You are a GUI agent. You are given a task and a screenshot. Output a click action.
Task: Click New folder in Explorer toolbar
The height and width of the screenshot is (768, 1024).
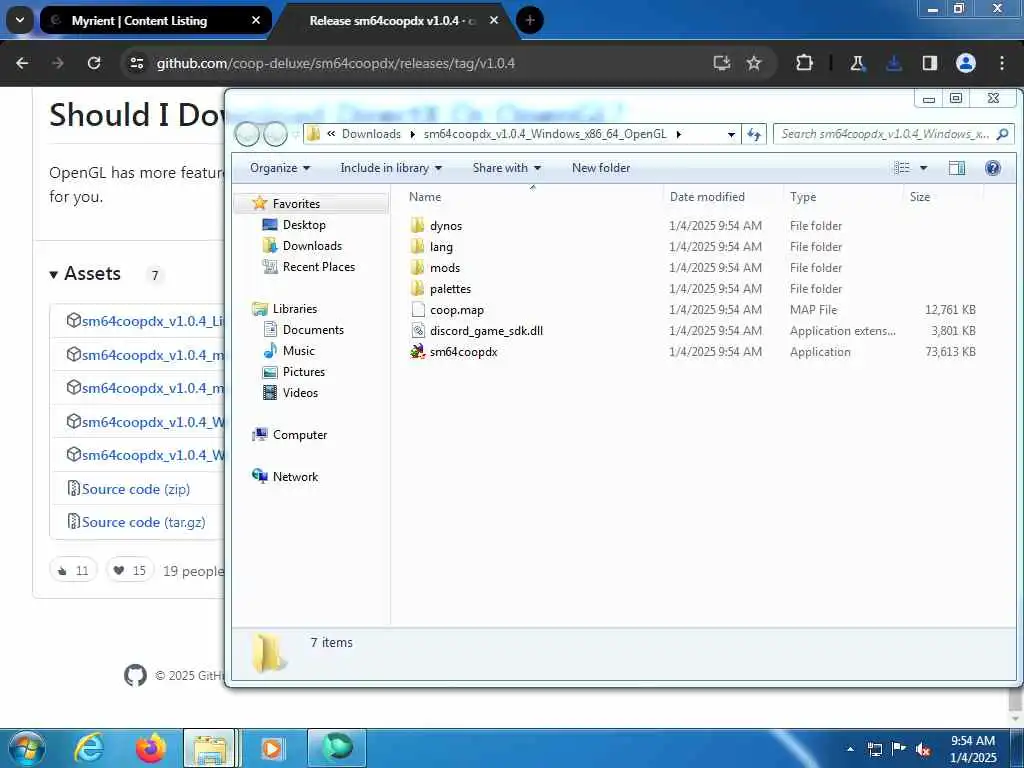point(601,168)
